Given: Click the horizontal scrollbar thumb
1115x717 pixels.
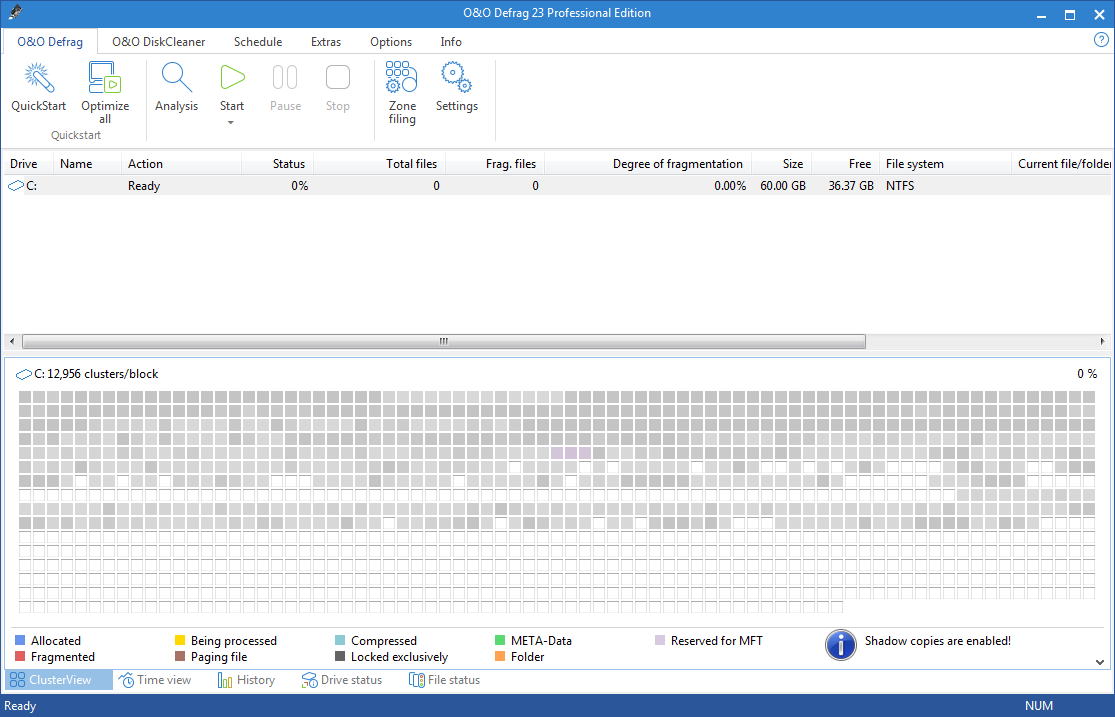Looking at the screenshot, I should (444, 341).
